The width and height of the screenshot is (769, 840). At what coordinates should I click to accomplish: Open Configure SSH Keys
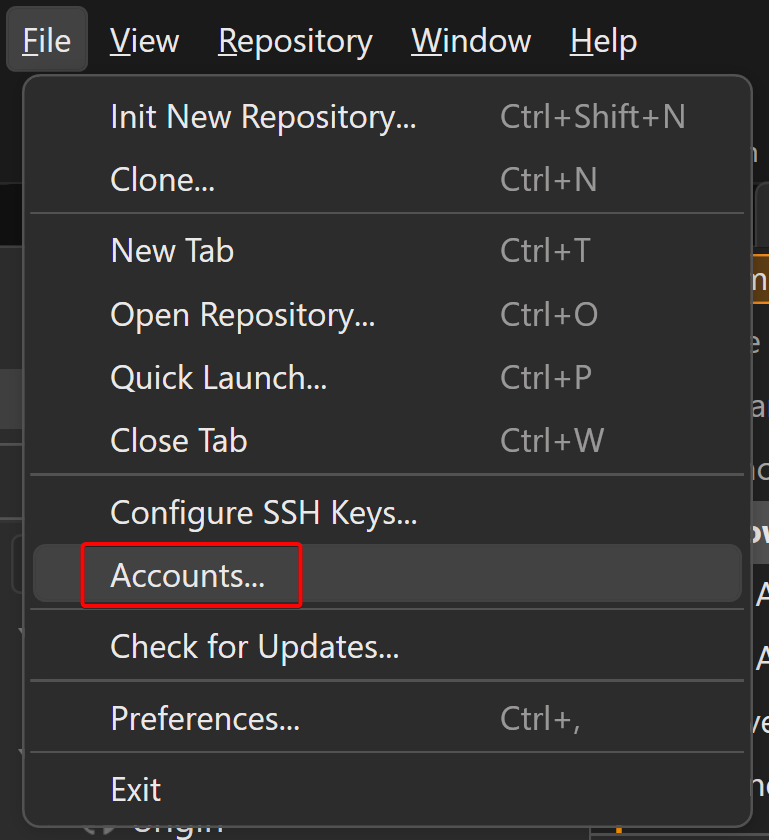point(245,512)
